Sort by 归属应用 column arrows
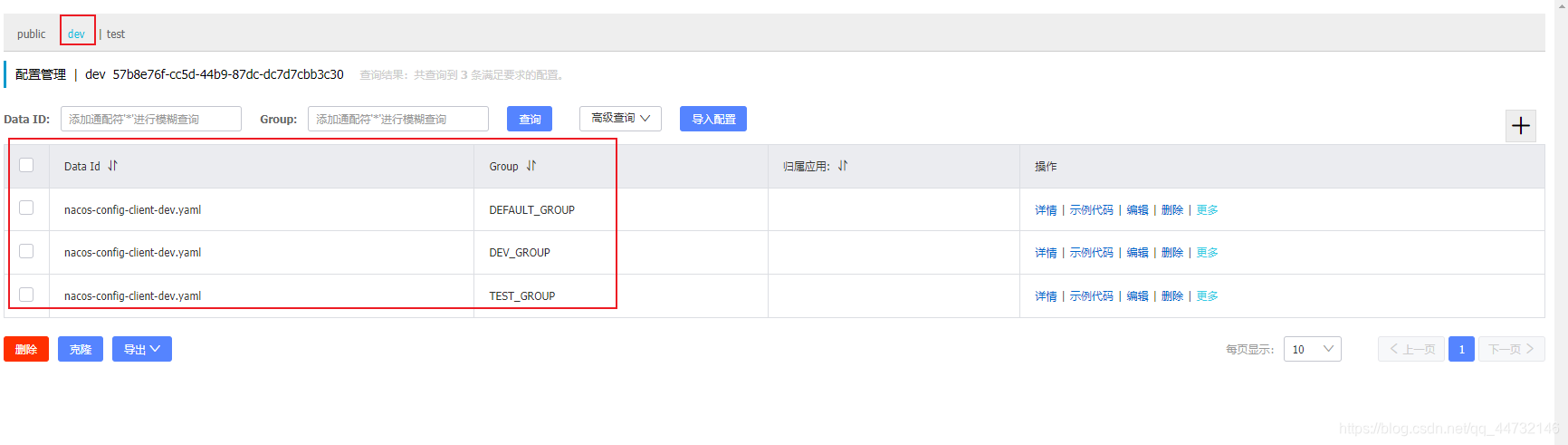The width and height of the screenshot is (1568, 445). tap(843, 166)
